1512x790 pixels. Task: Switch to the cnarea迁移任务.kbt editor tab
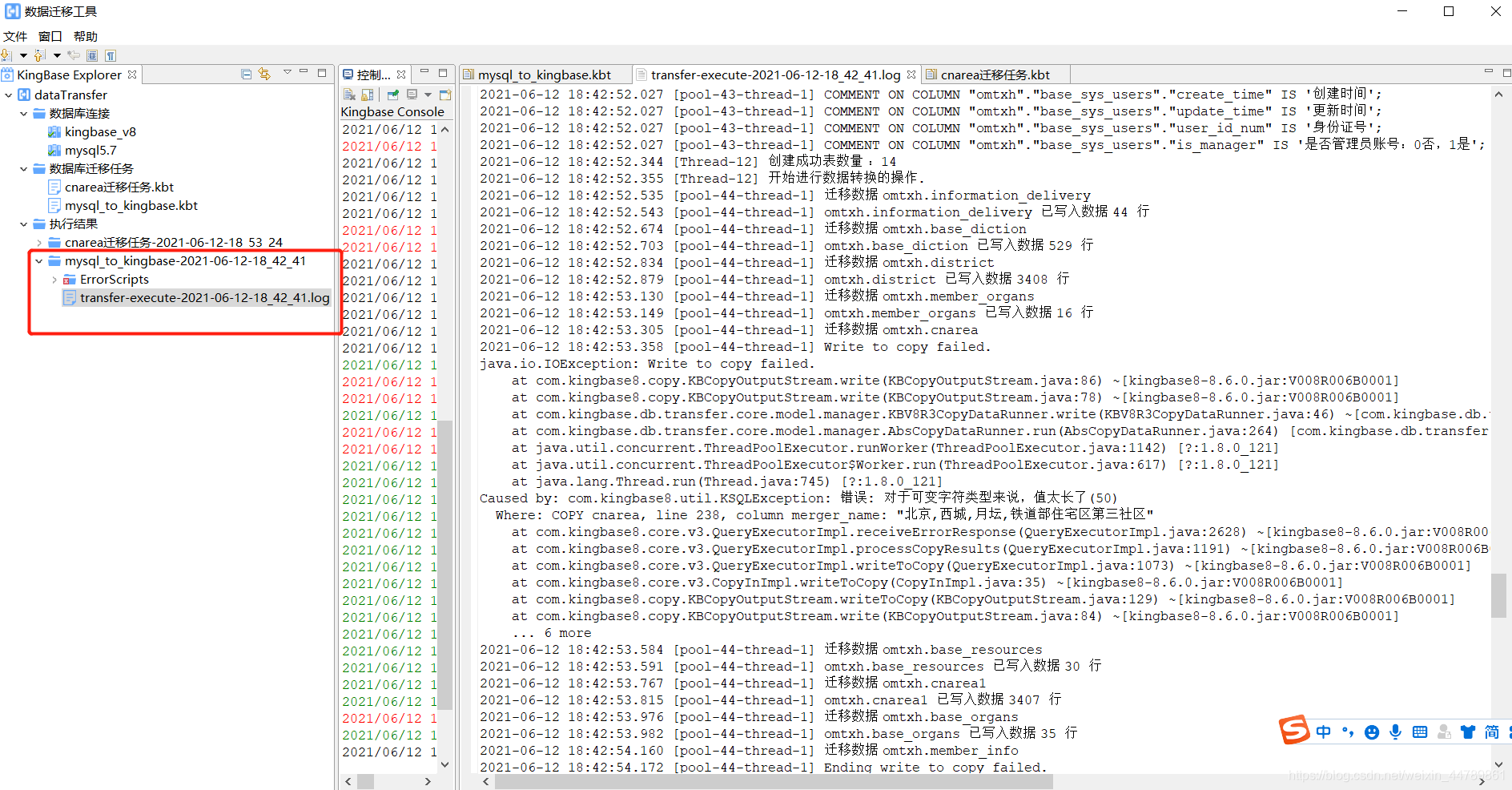click(995, 75)
